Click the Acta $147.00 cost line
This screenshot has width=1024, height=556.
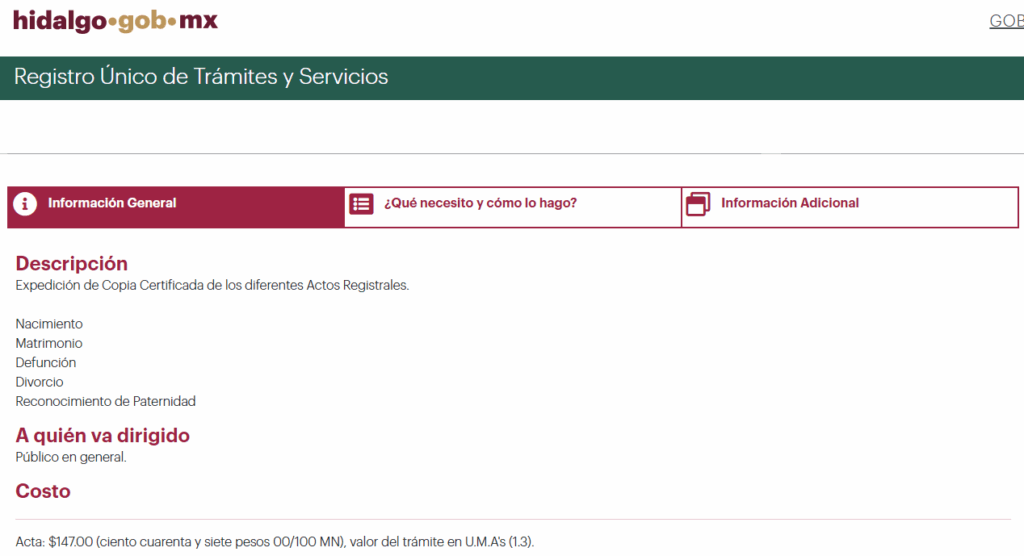pyautogui.click(x=275, y=542)
